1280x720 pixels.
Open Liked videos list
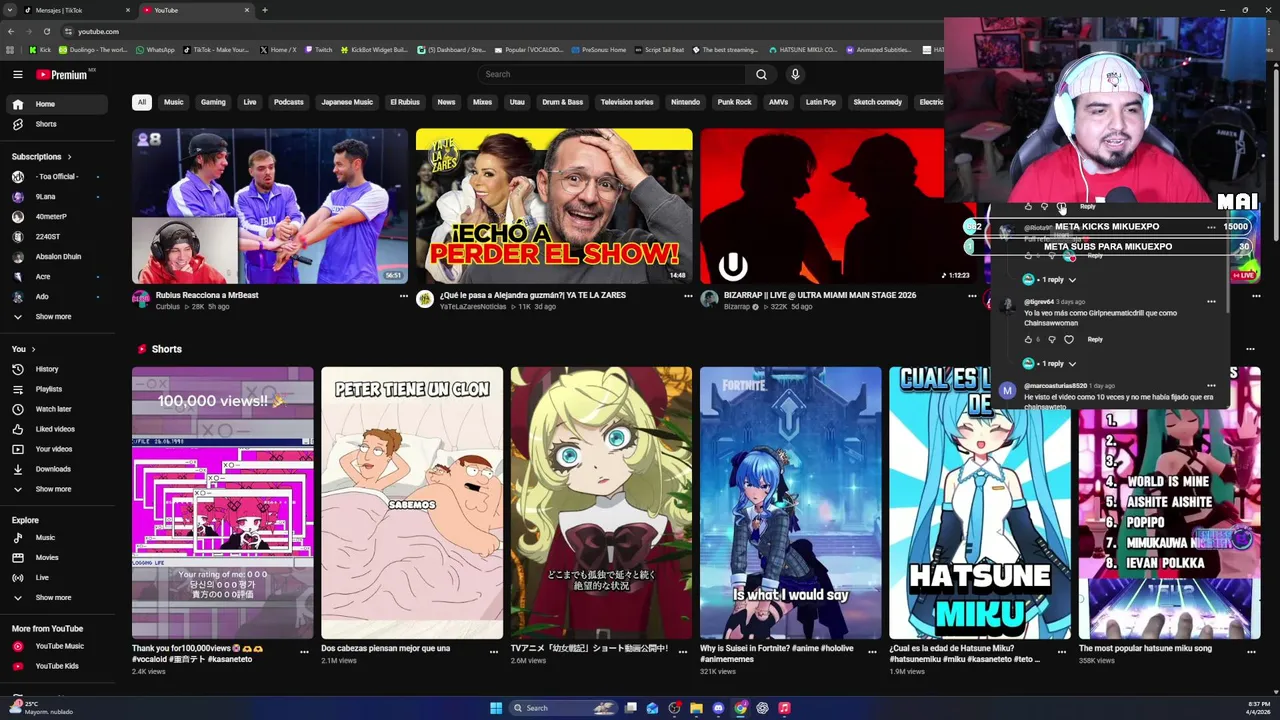pyautogui.click(x=56, y=429)
